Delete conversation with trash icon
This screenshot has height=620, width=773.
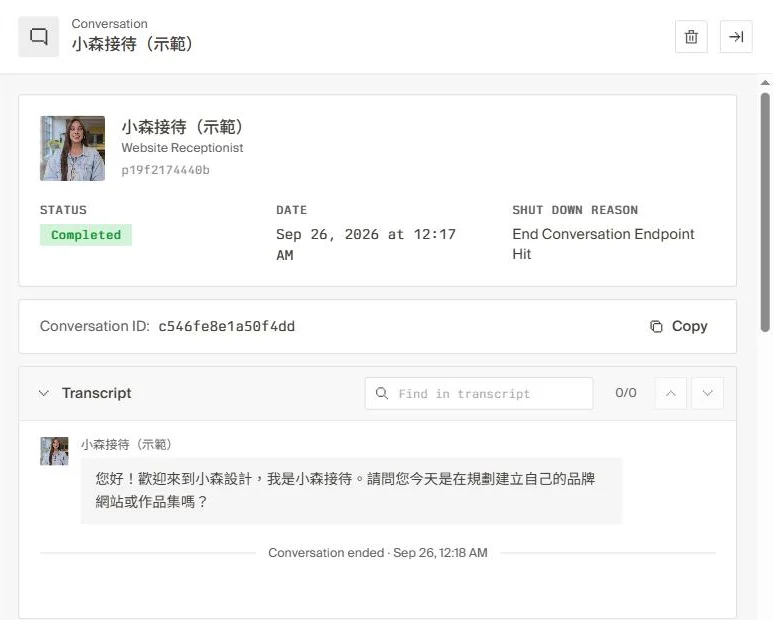[x=691, y=36]
